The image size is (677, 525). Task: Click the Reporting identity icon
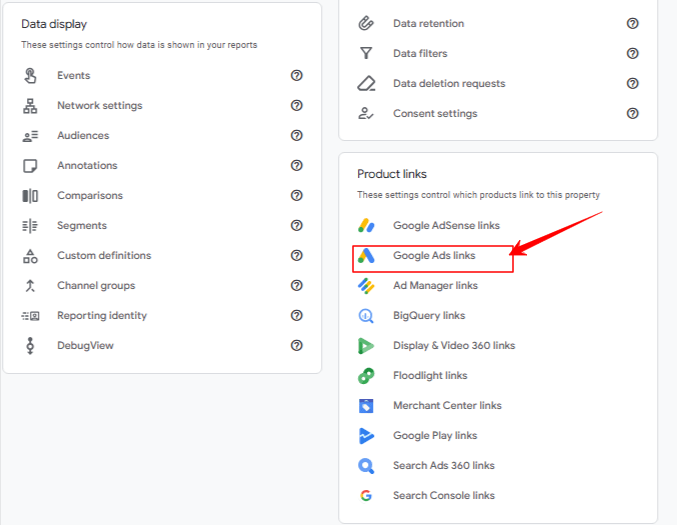[x=30, y=316]
